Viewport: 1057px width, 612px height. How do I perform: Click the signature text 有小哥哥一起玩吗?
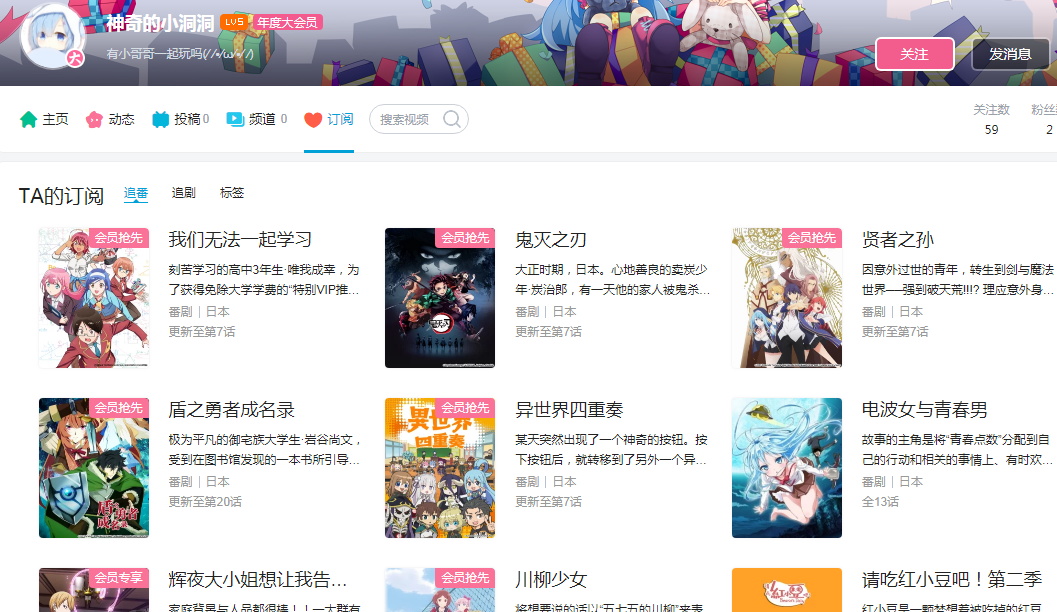(x=180, y=53)
